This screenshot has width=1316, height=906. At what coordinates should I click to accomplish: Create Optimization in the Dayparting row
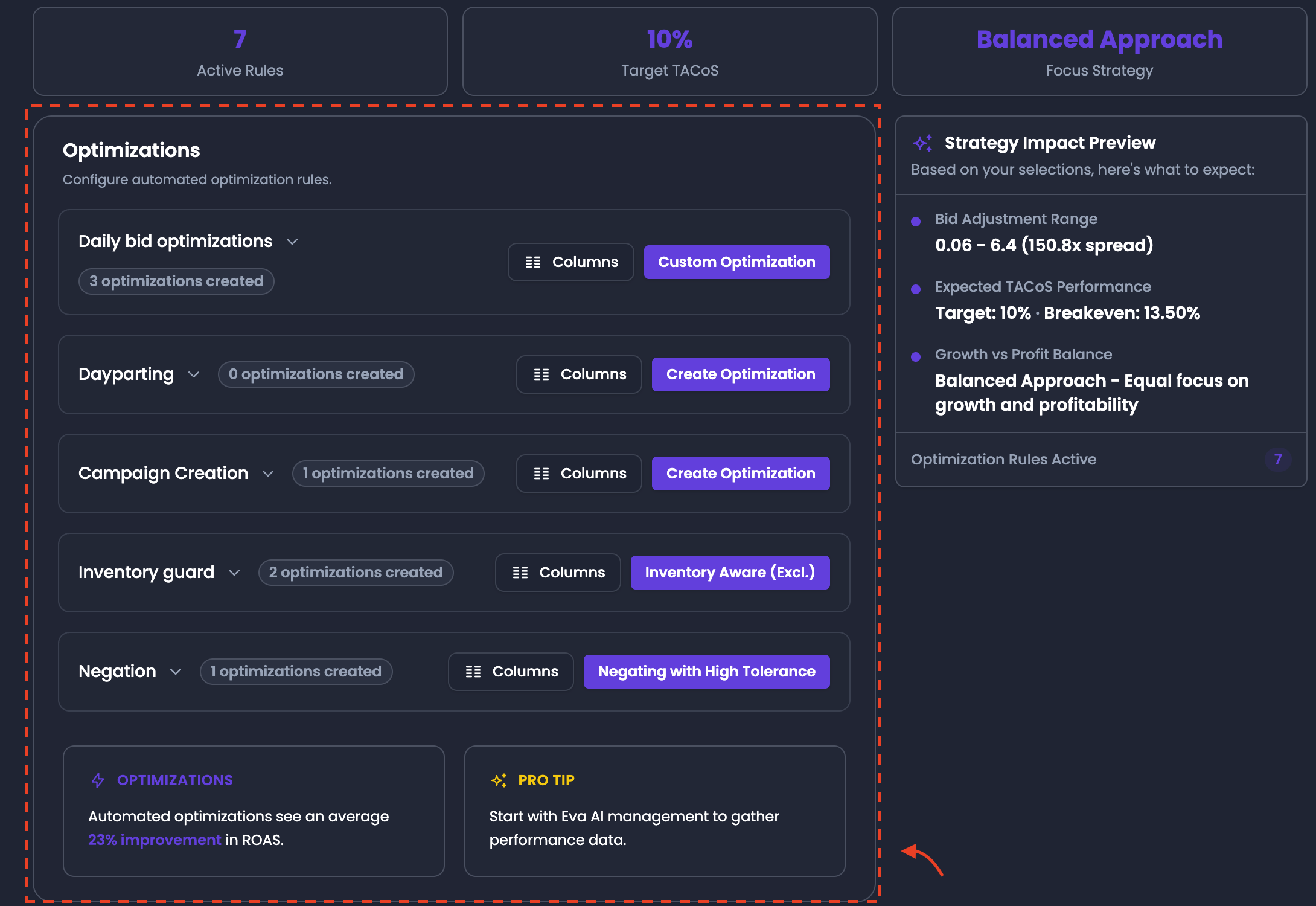pyautogui.click(x=741, y=374)
